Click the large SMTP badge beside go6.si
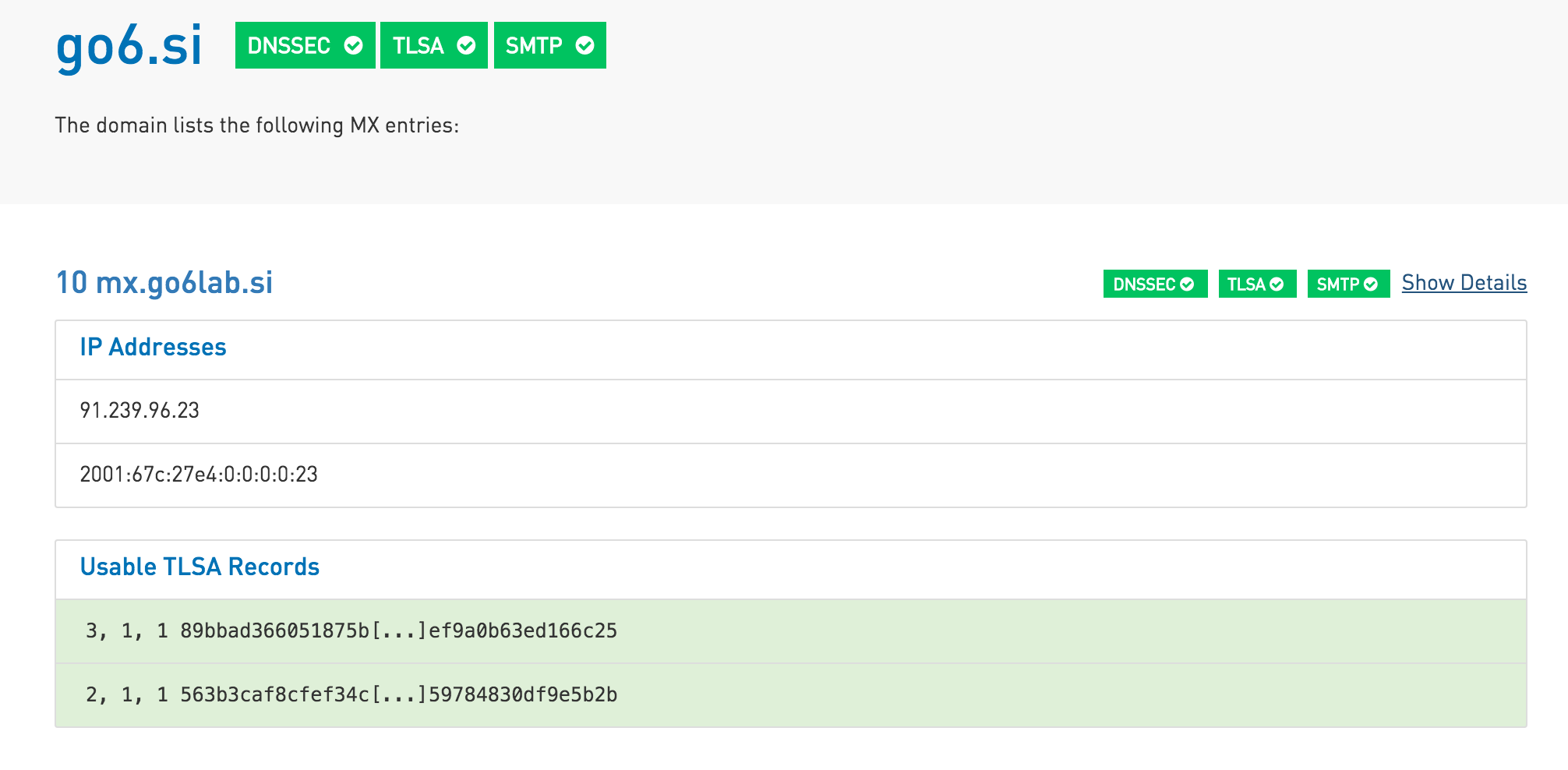This screenshot has width=1568, height=770. click(549, 45)
